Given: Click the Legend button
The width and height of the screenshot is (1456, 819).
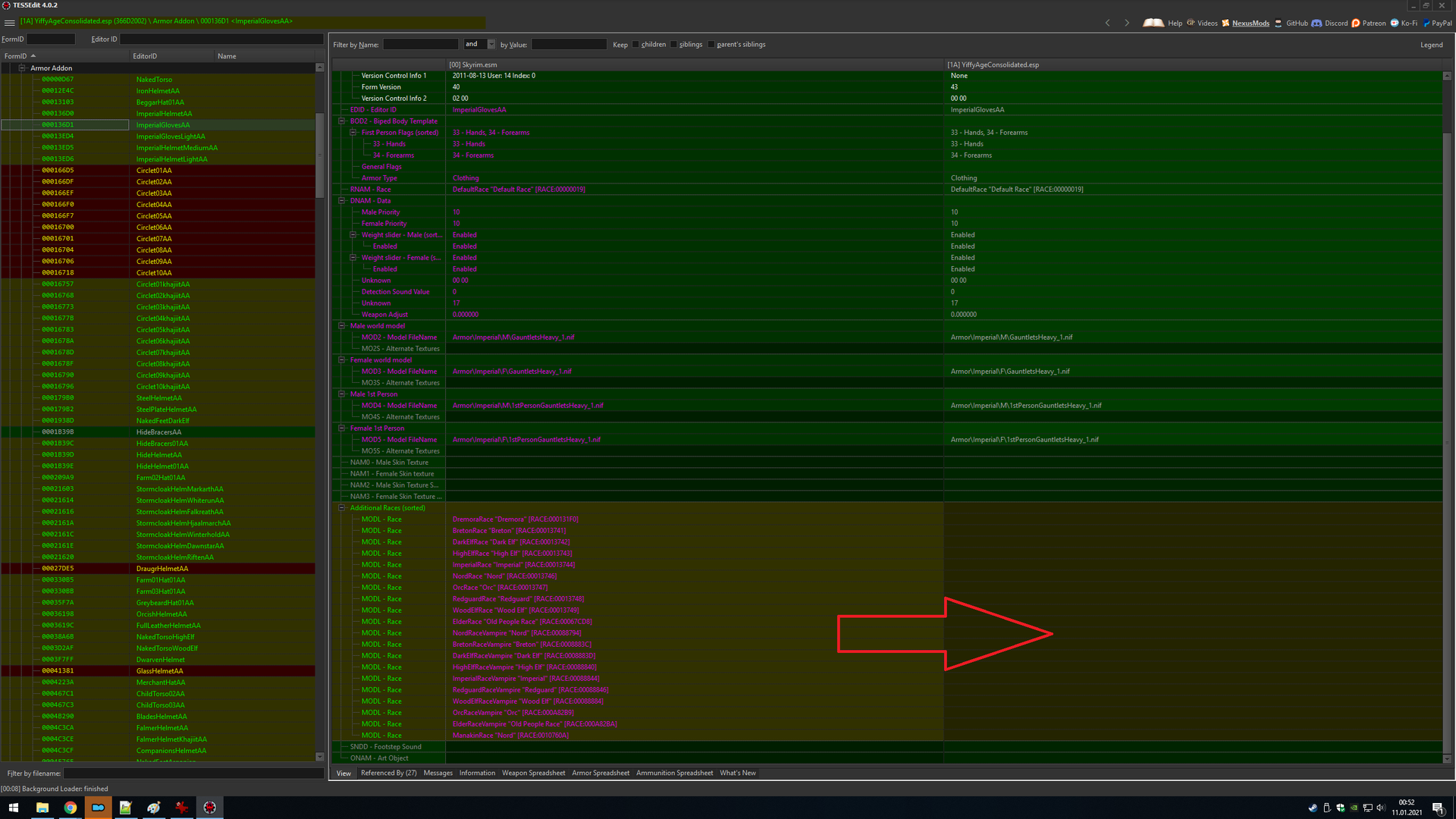Looking at the screenshot, I should coord(1432,45).
